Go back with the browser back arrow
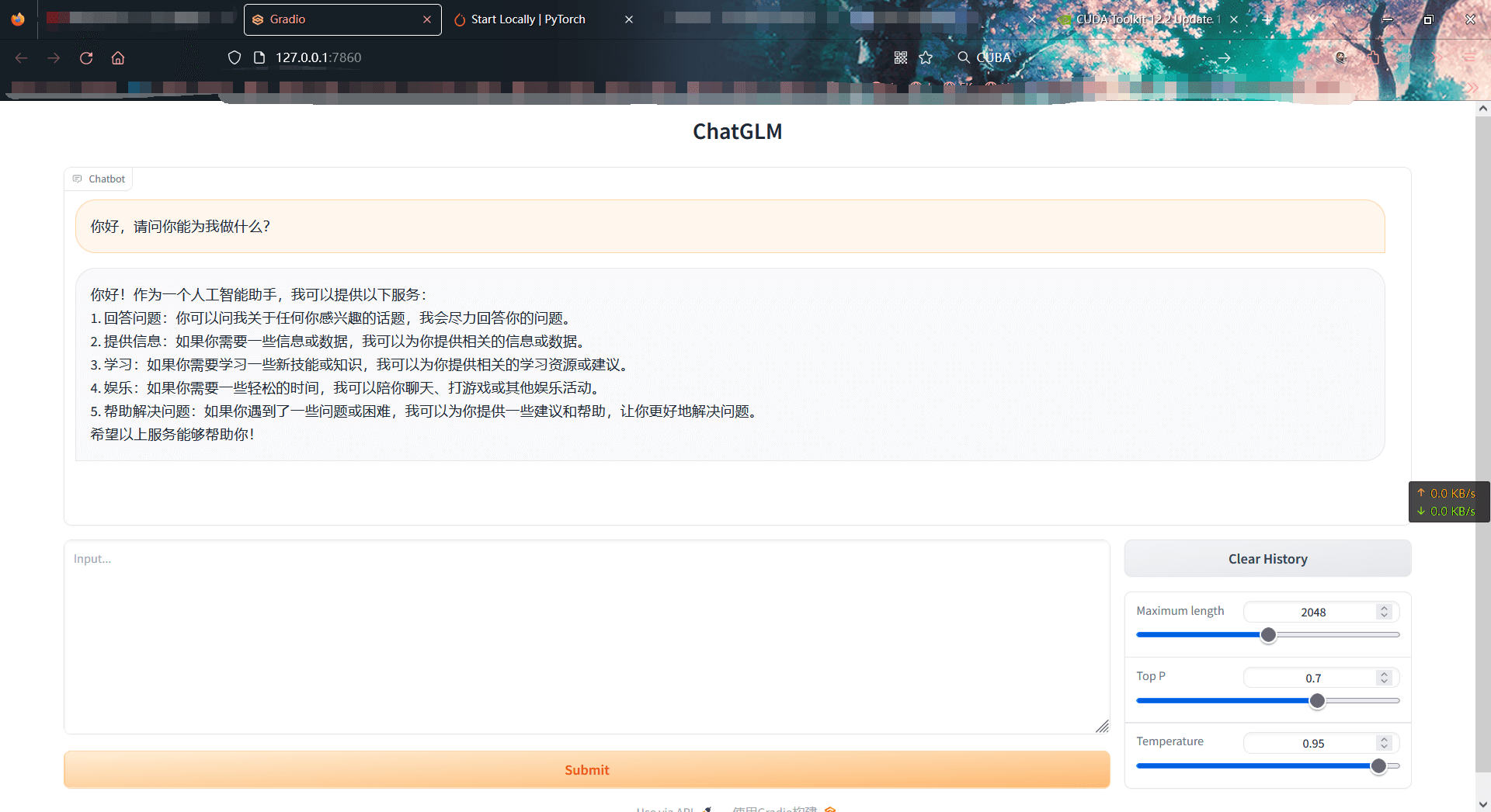Screen dimensions: 1491x812 [x=21, y=58]
